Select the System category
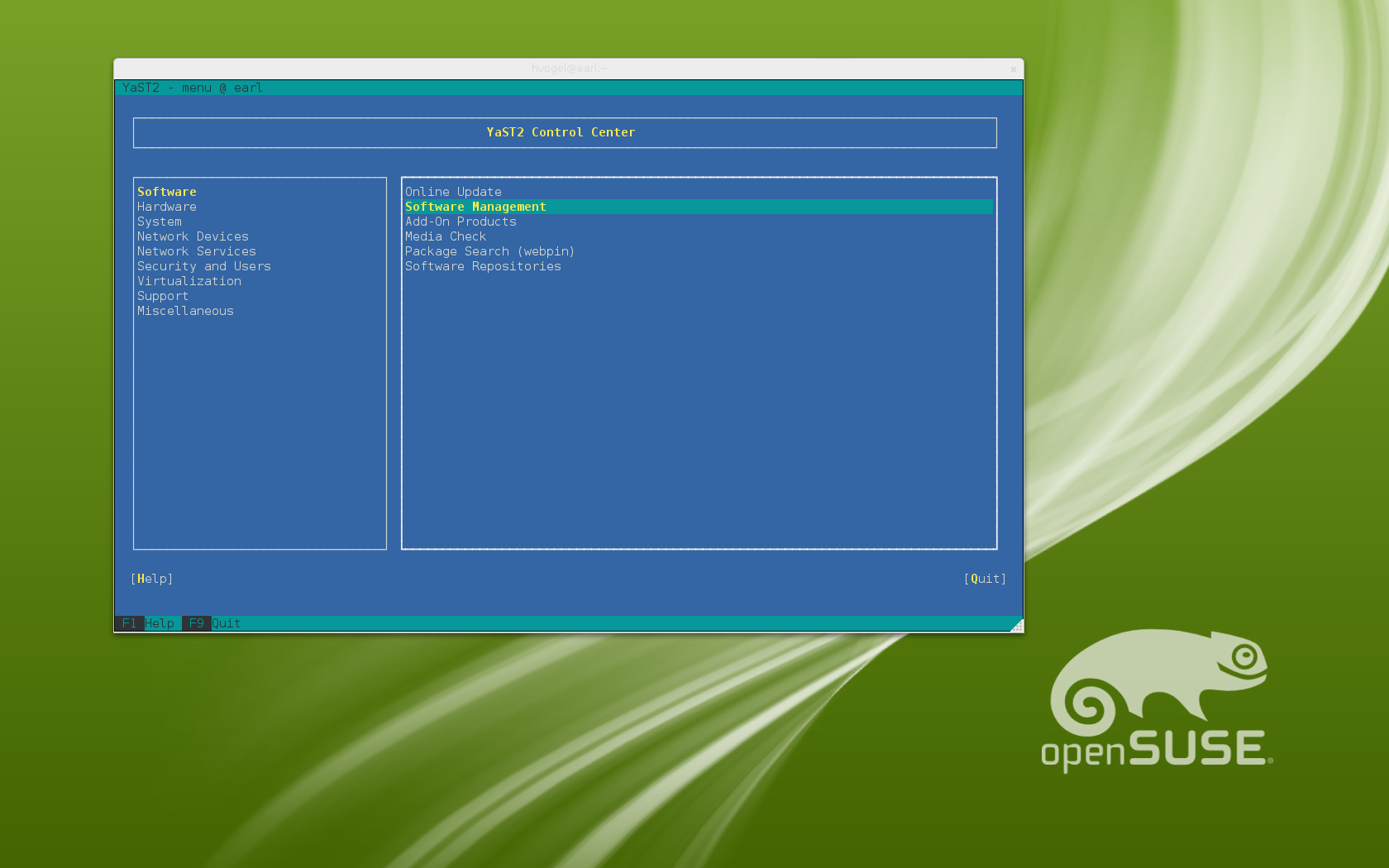 [160, 222]
